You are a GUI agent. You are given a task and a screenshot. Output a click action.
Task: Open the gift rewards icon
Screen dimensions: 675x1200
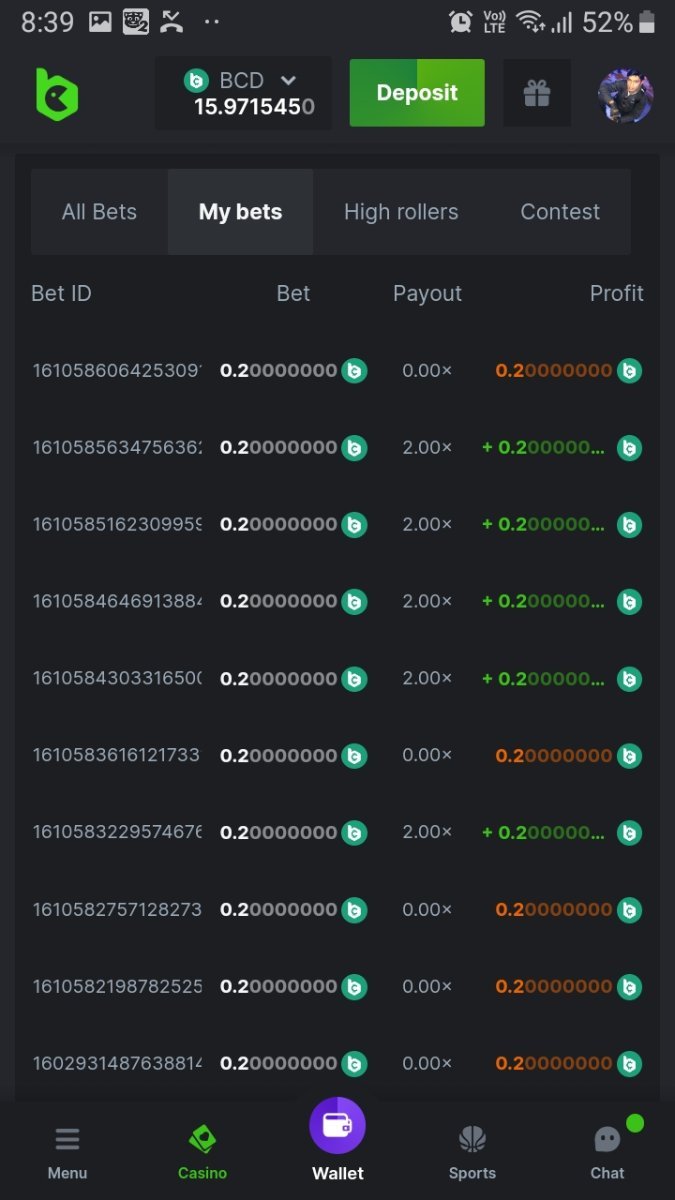click(x=537, y=94)
